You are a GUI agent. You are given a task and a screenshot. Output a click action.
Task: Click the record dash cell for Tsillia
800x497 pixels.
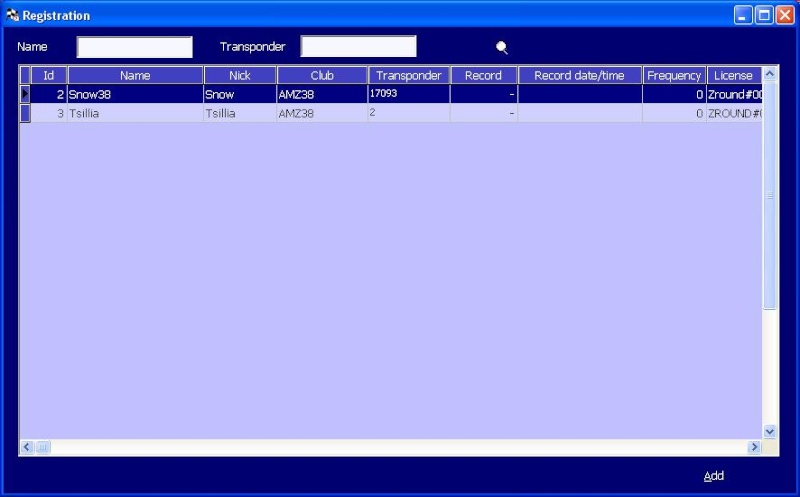(484, 113)
